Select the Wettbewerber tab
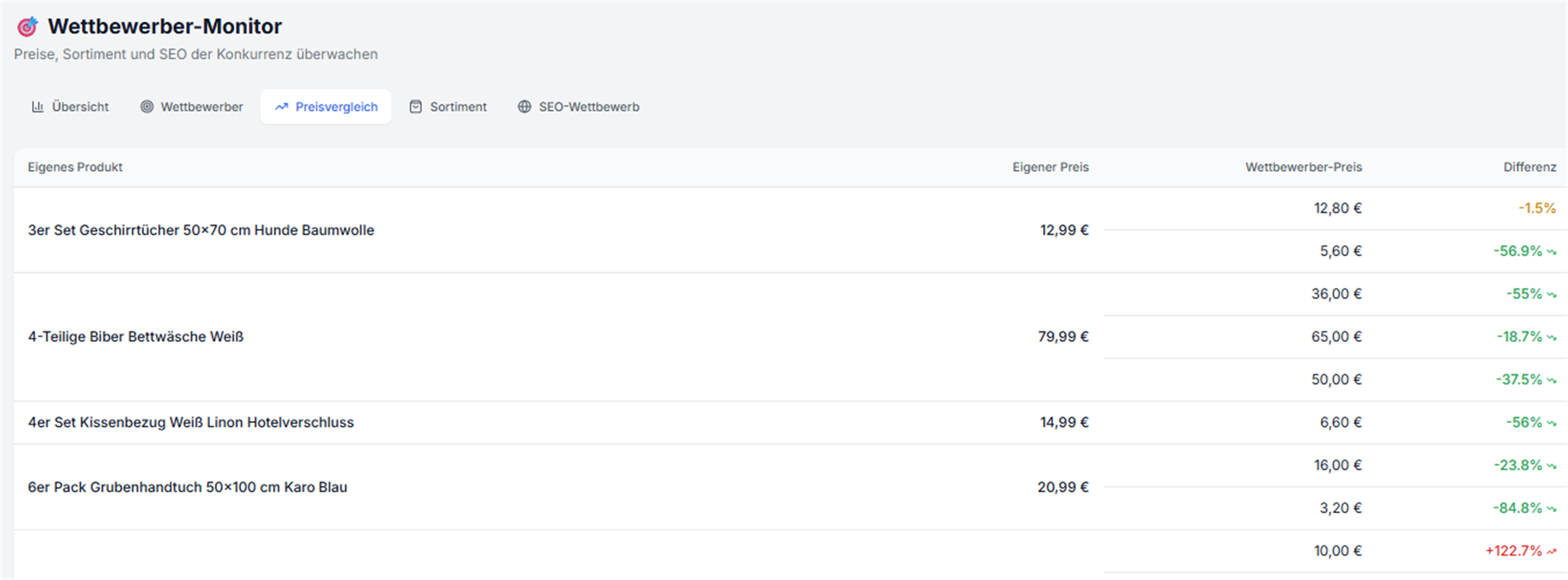 [x=201, y=107]
